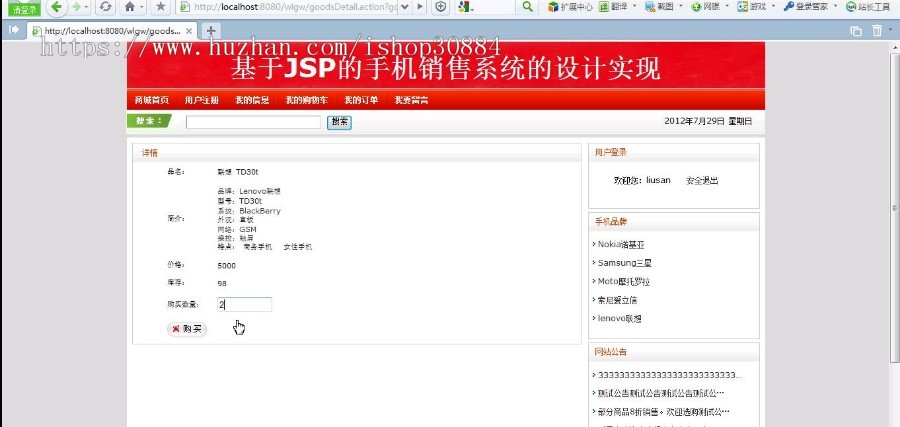Click the 游戏 games toolbar button
The height and width of the screenshot is (427, 900).
pos(751,7)
